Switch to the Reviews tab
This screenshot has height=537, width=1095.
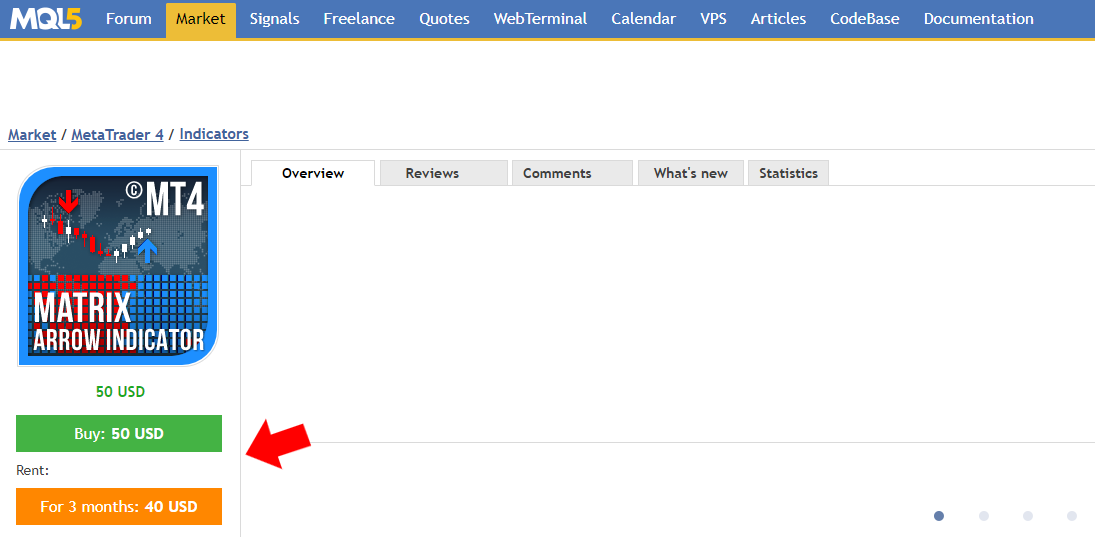[432, 173]
